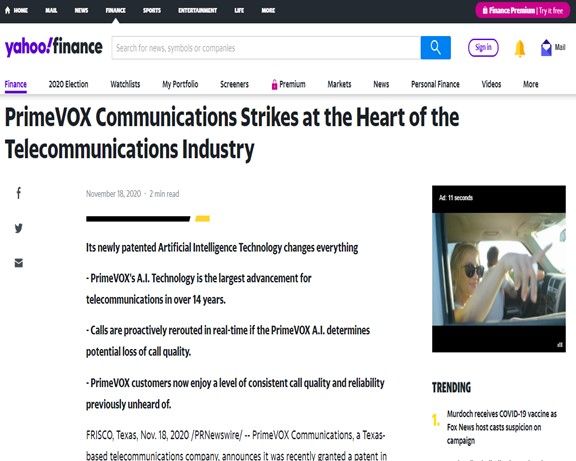
Task: Click the Yahoo Finance logo
Action: 54,47
